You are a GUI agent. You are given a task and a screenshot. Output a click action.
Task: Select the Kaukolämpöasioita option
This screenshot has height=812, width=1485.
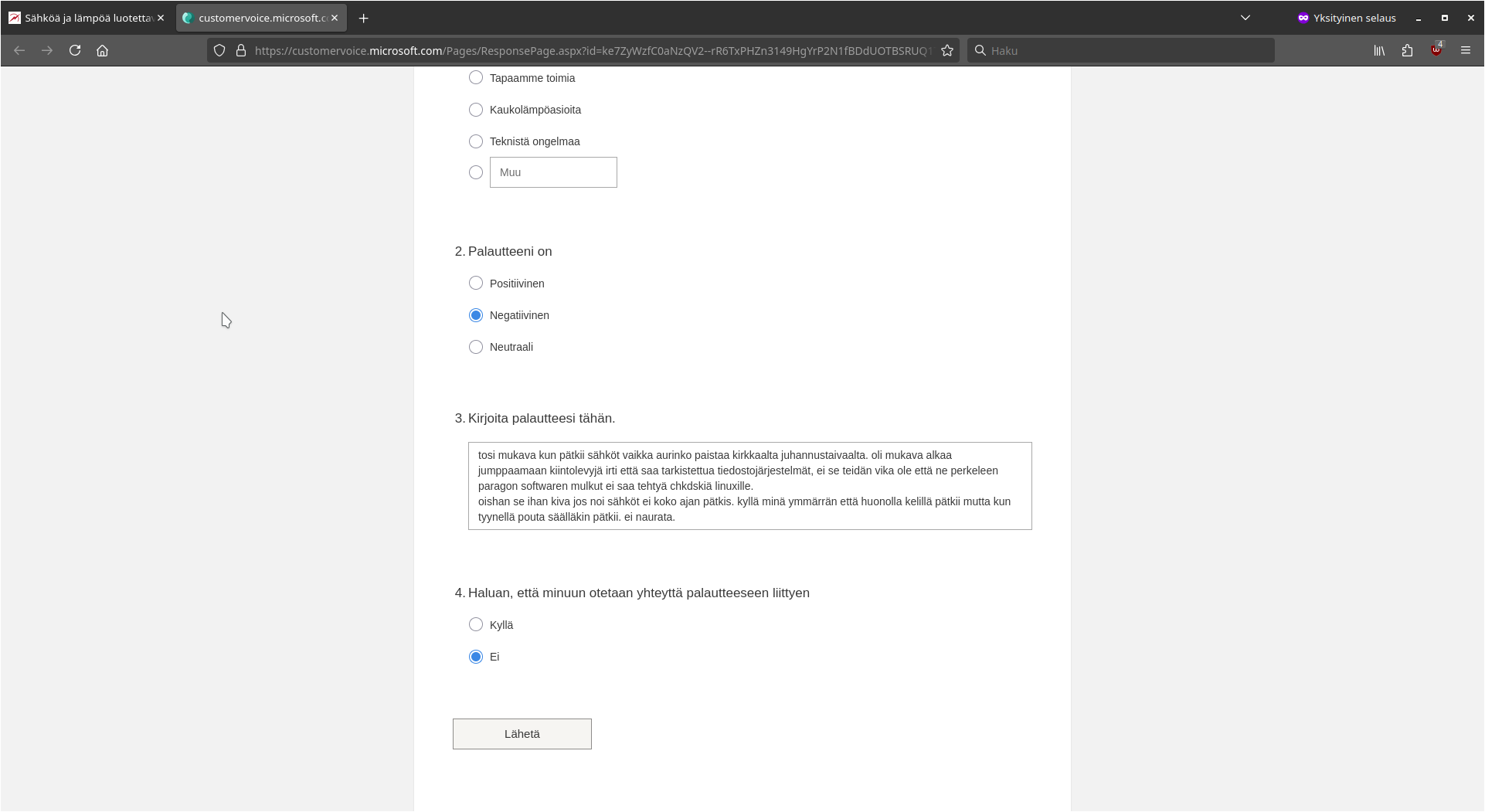click(476, 110)
